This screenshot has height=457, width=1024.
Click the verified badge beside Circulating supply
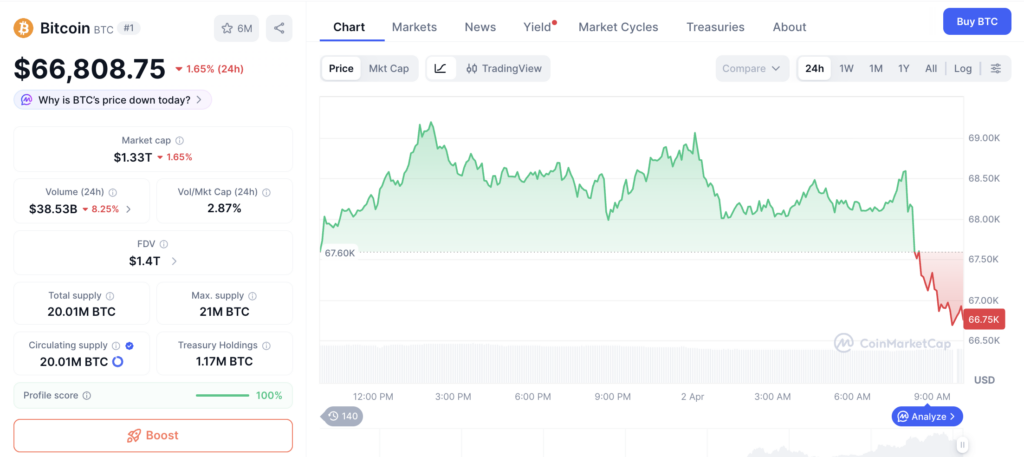coord(129,345)
